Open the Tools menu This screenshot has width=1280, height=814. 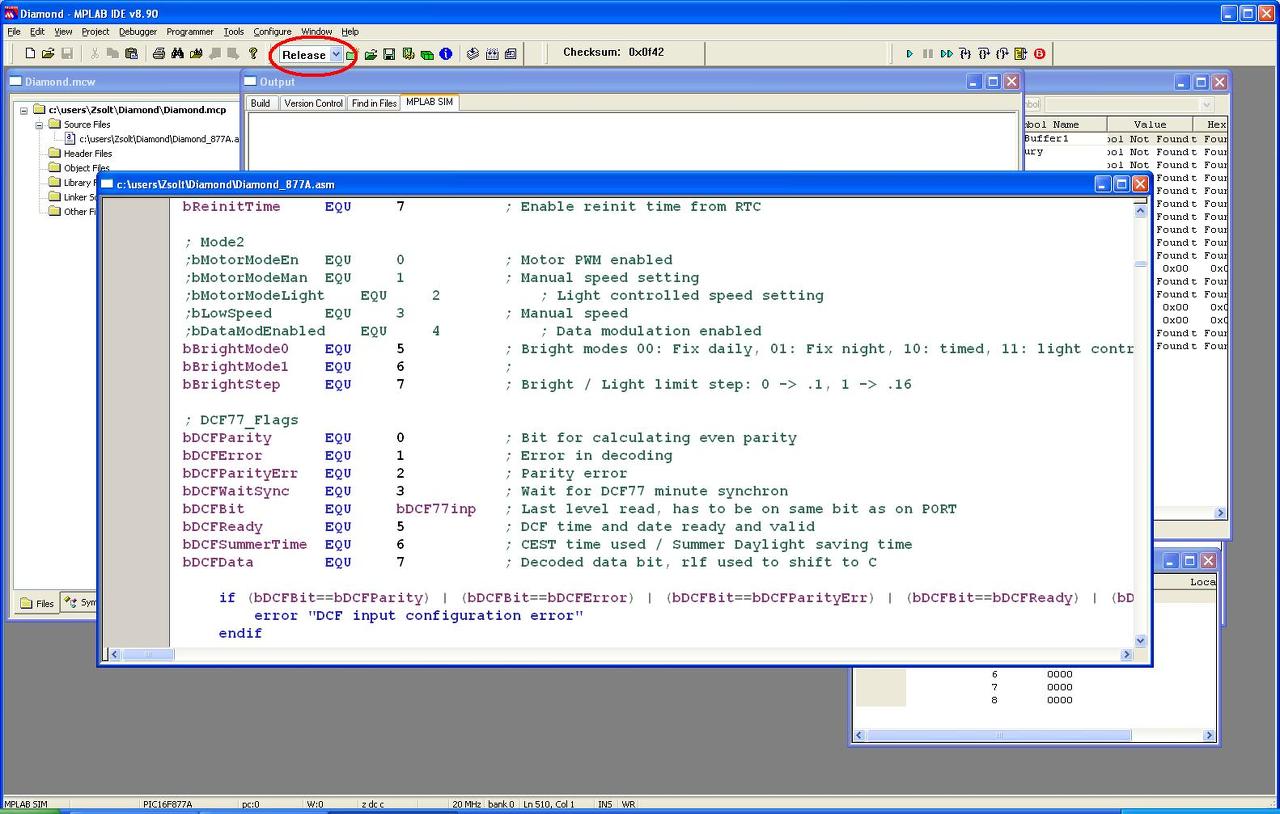tap(233, 32)
